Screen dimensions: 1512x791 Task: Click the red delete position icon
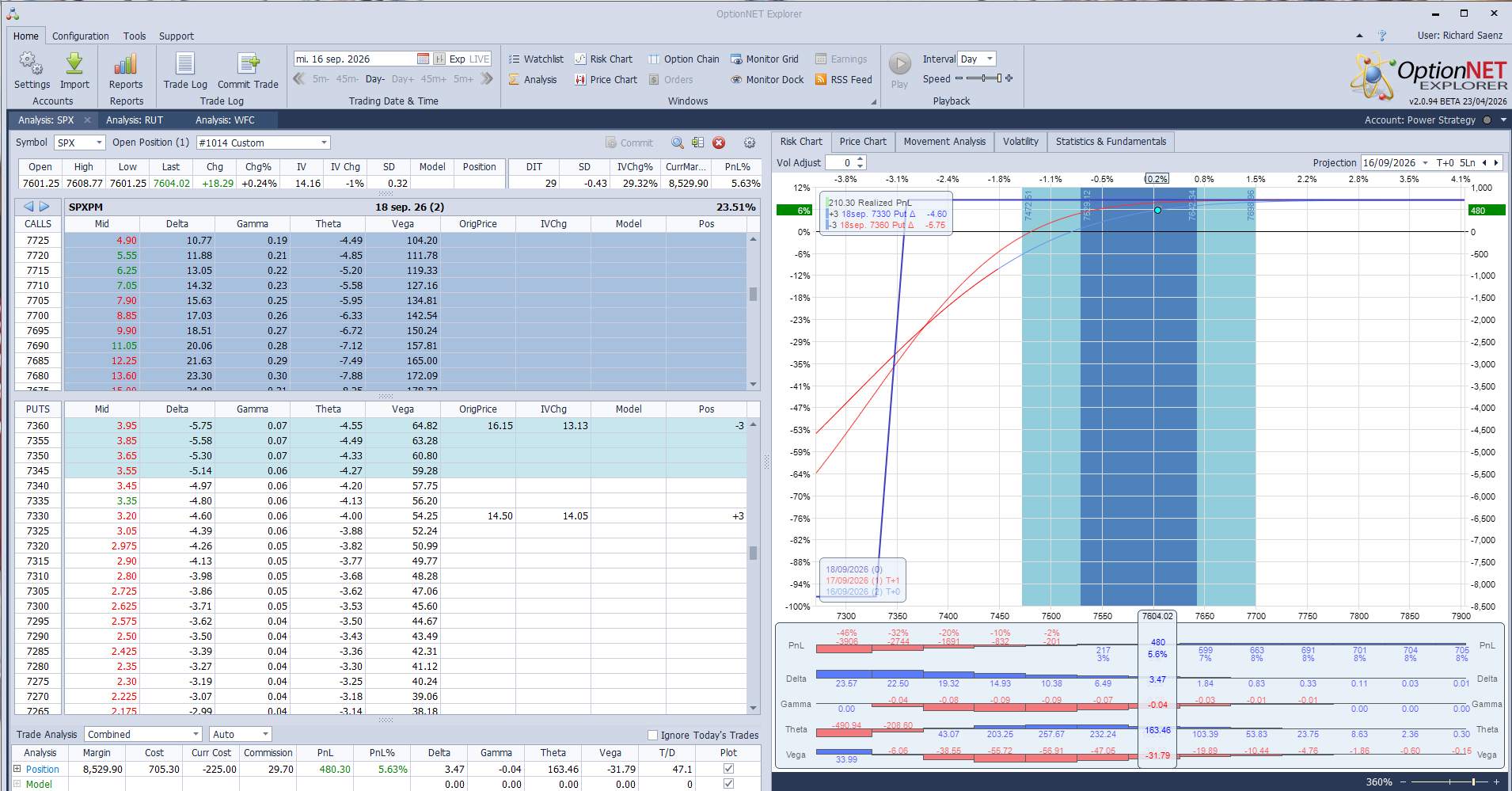click(719, 143)
